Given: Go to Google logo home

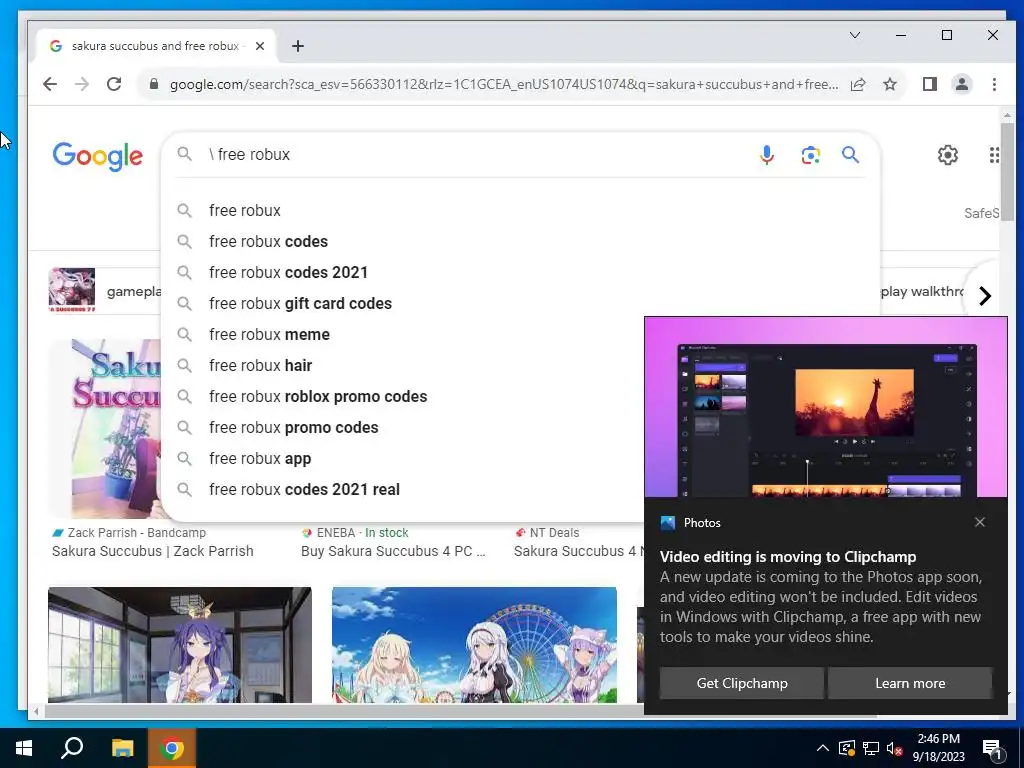Looking at the screenshot, I should (97, 155).
